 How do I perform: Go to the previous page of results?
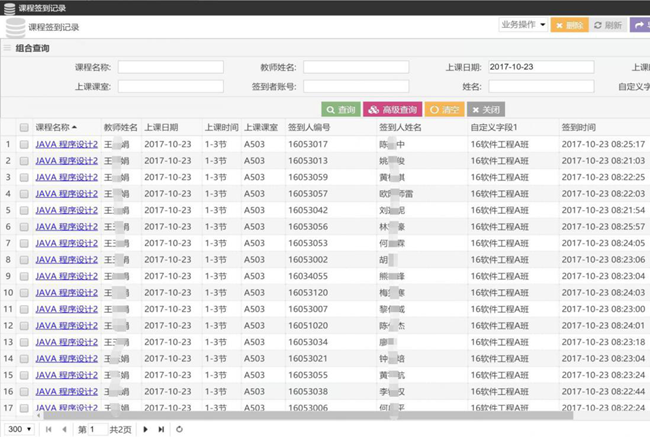pos(62,429)
